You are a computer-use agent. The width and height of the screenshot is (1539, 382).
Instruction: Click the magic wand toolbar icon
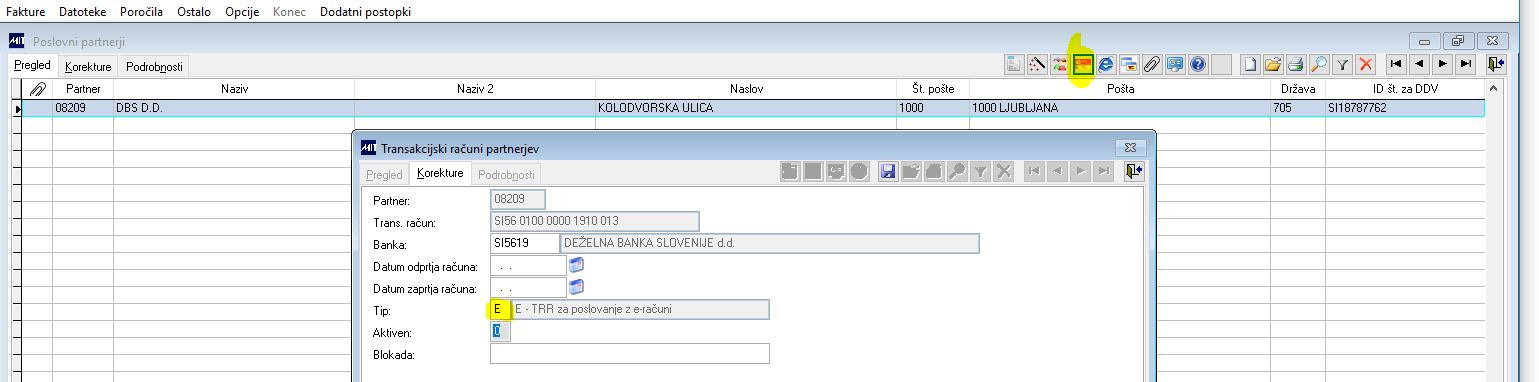coord(1037,64)
